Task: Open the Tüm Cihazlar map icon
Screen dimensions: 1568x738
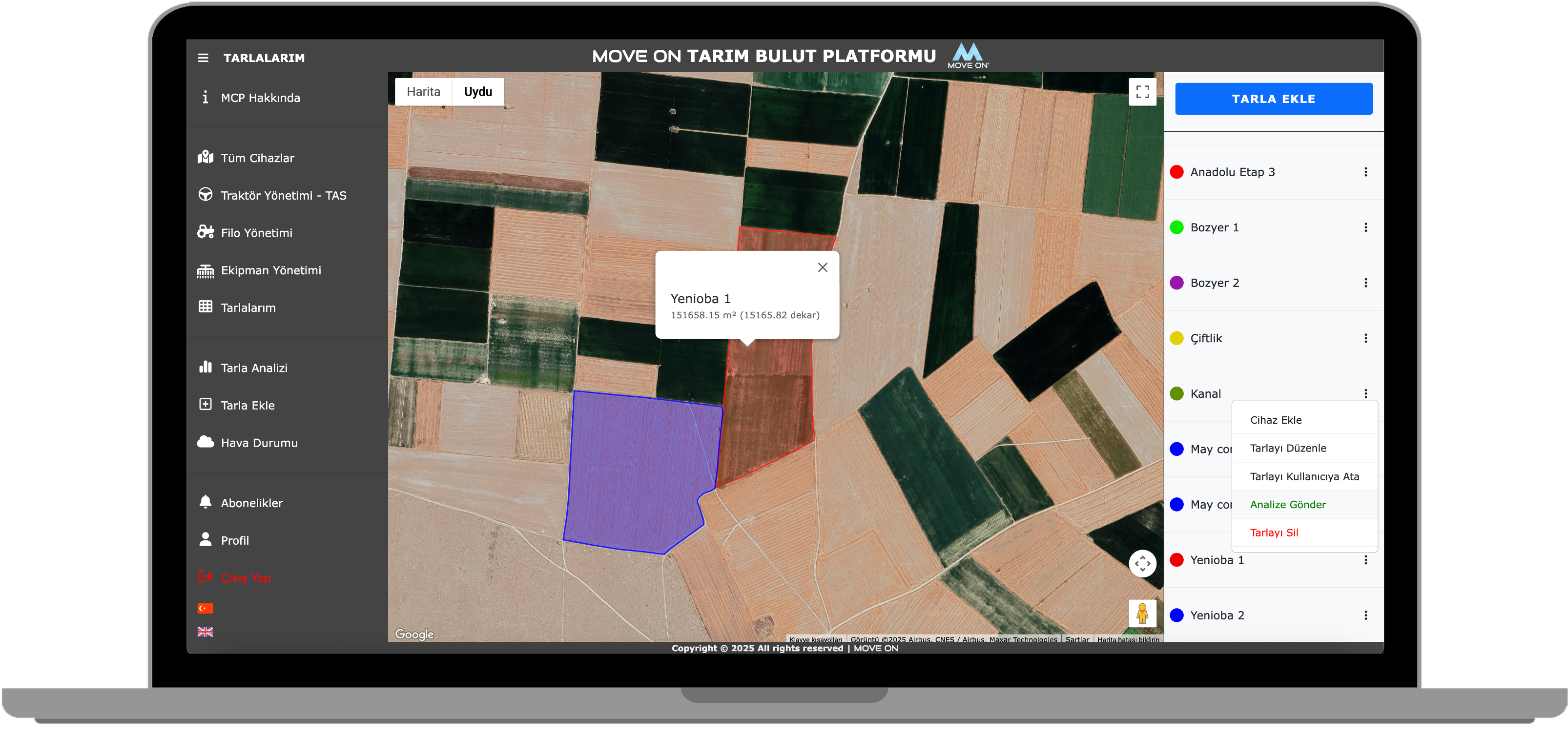Action: 205,158
